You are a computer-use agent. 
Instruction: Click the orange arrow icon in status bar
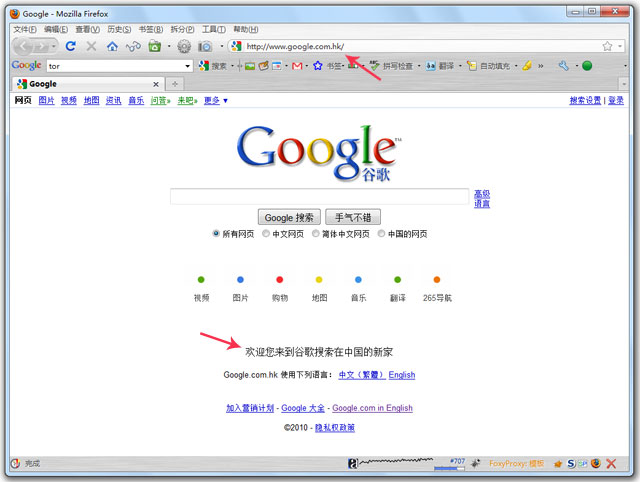click(x=558, y=464)
